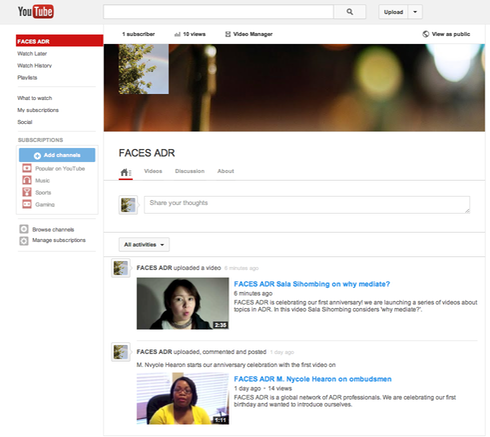This screenshot has height=437, width=490.
Task: Click the Gaming channel icon
Action: [27, 204]
